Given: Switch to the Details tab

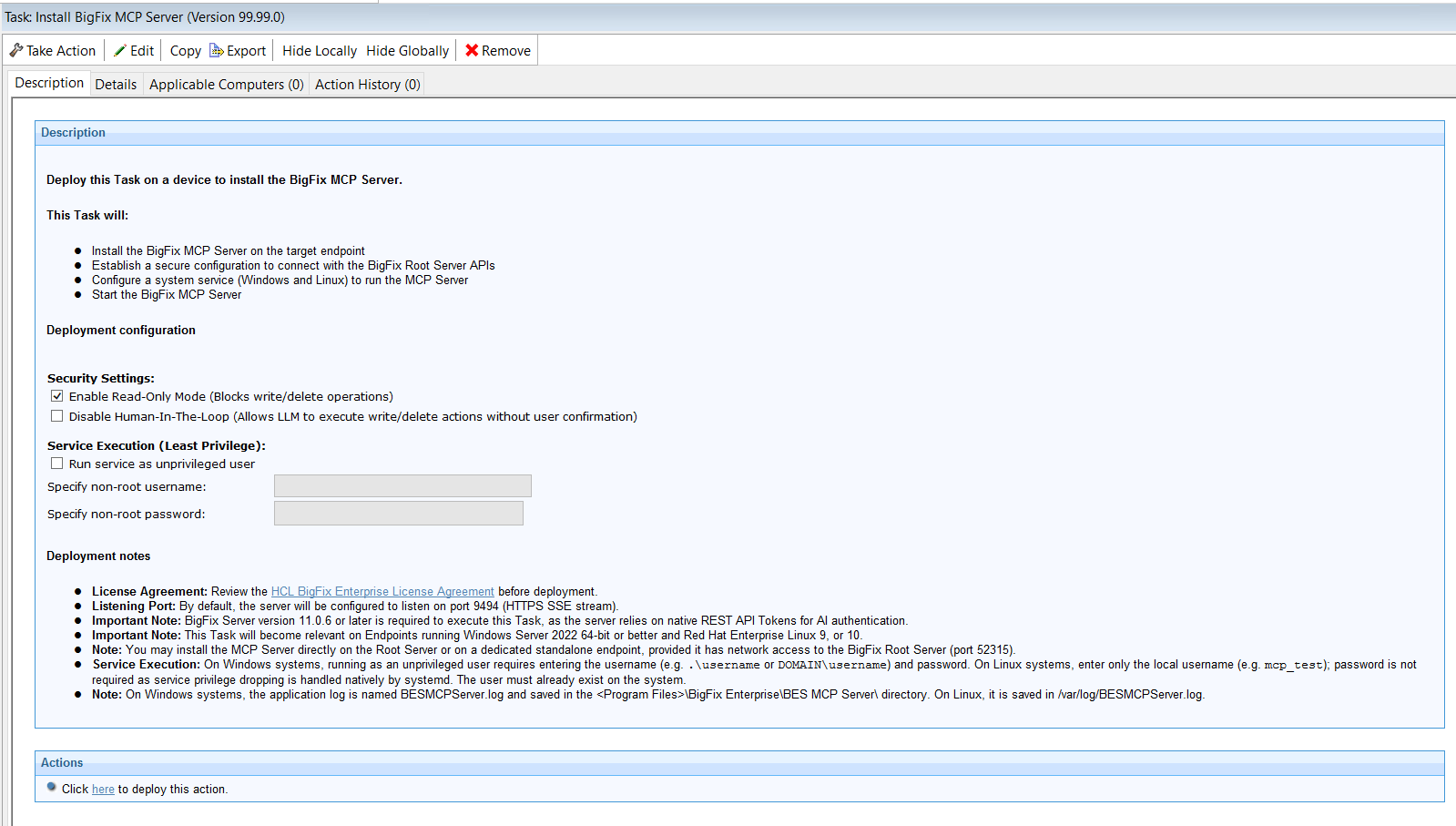Looking at the screenshot, I should (116, 85).
